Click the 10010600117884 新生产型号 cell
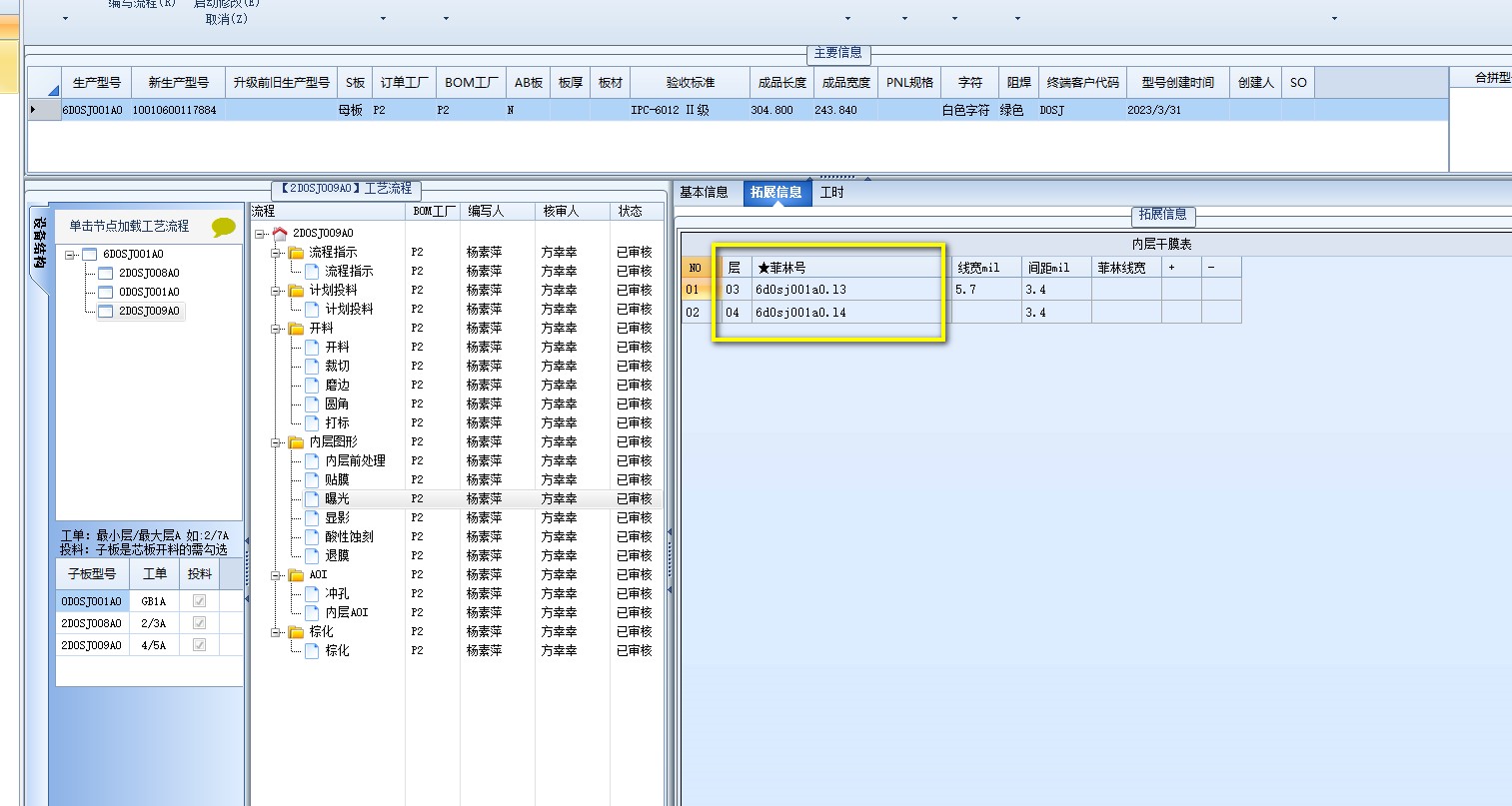Screen dimensions: 1512x806 click(178, 110)
